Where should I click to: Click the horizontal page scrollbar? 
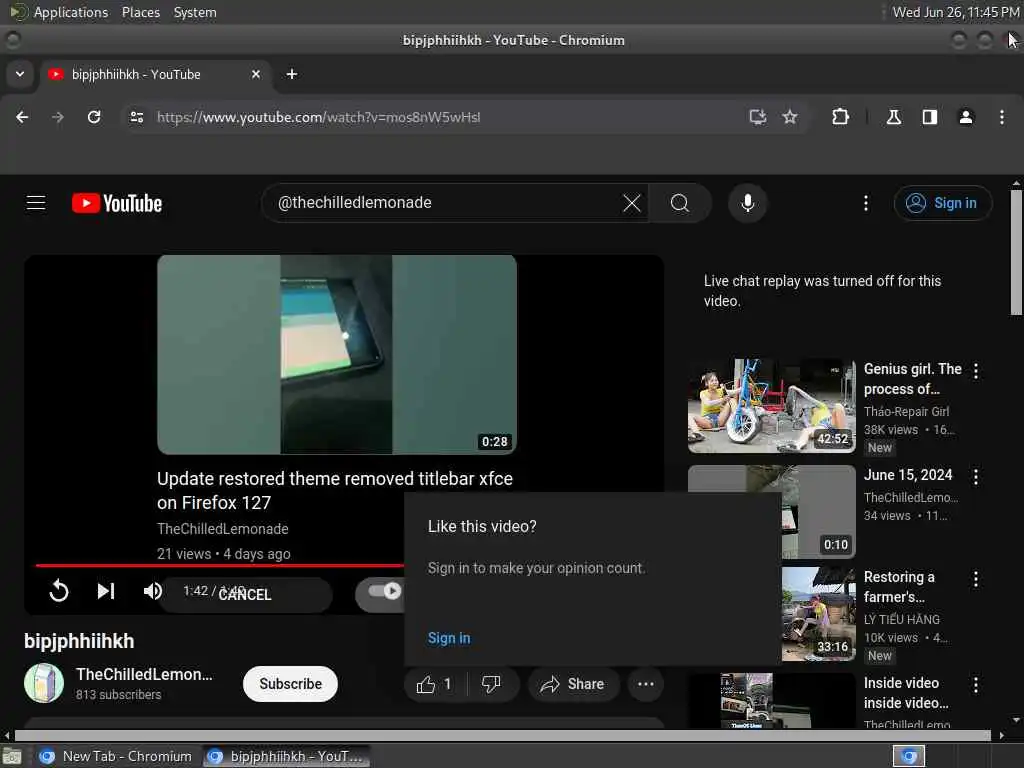503,735
